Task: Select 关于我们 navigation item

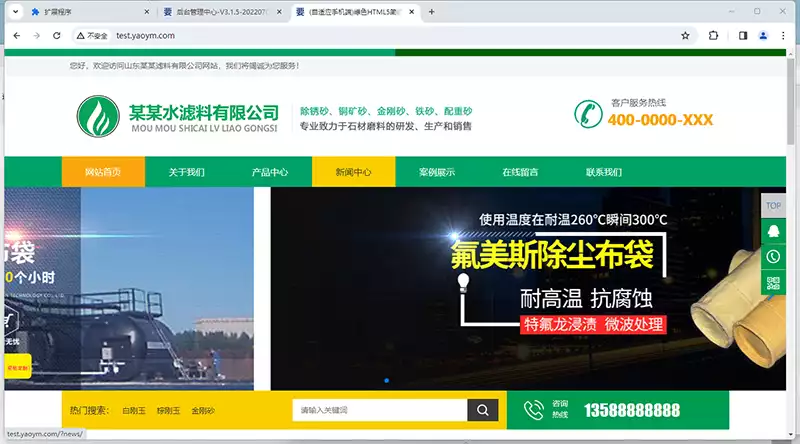Action: click(x=187, y=172)
